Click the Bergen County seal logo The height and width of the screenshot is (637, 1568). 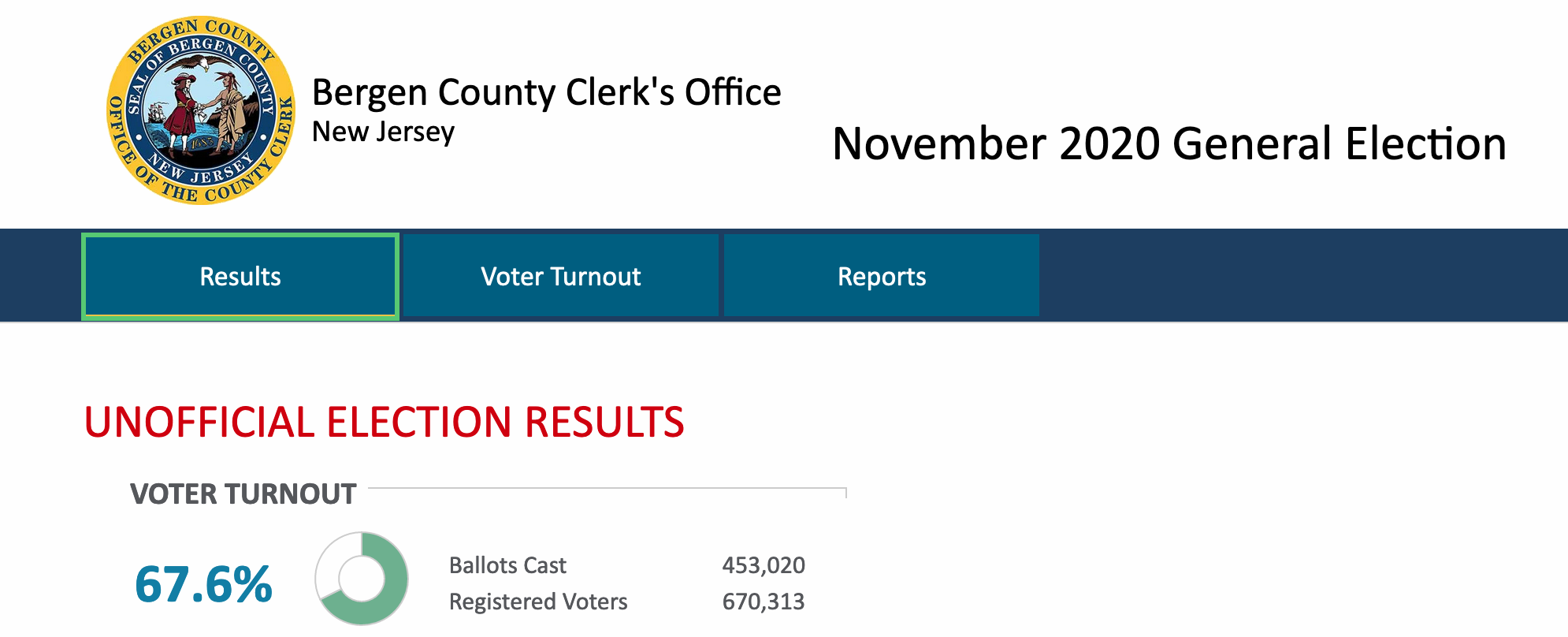point(201,110)
